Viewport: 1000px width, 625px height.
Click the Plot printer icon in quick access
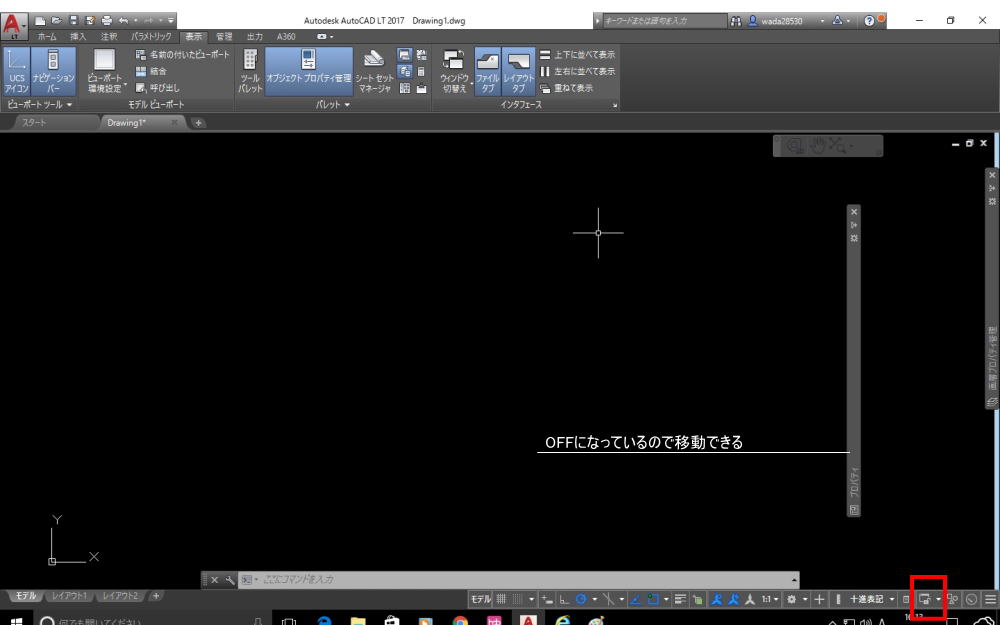[107, 20]
